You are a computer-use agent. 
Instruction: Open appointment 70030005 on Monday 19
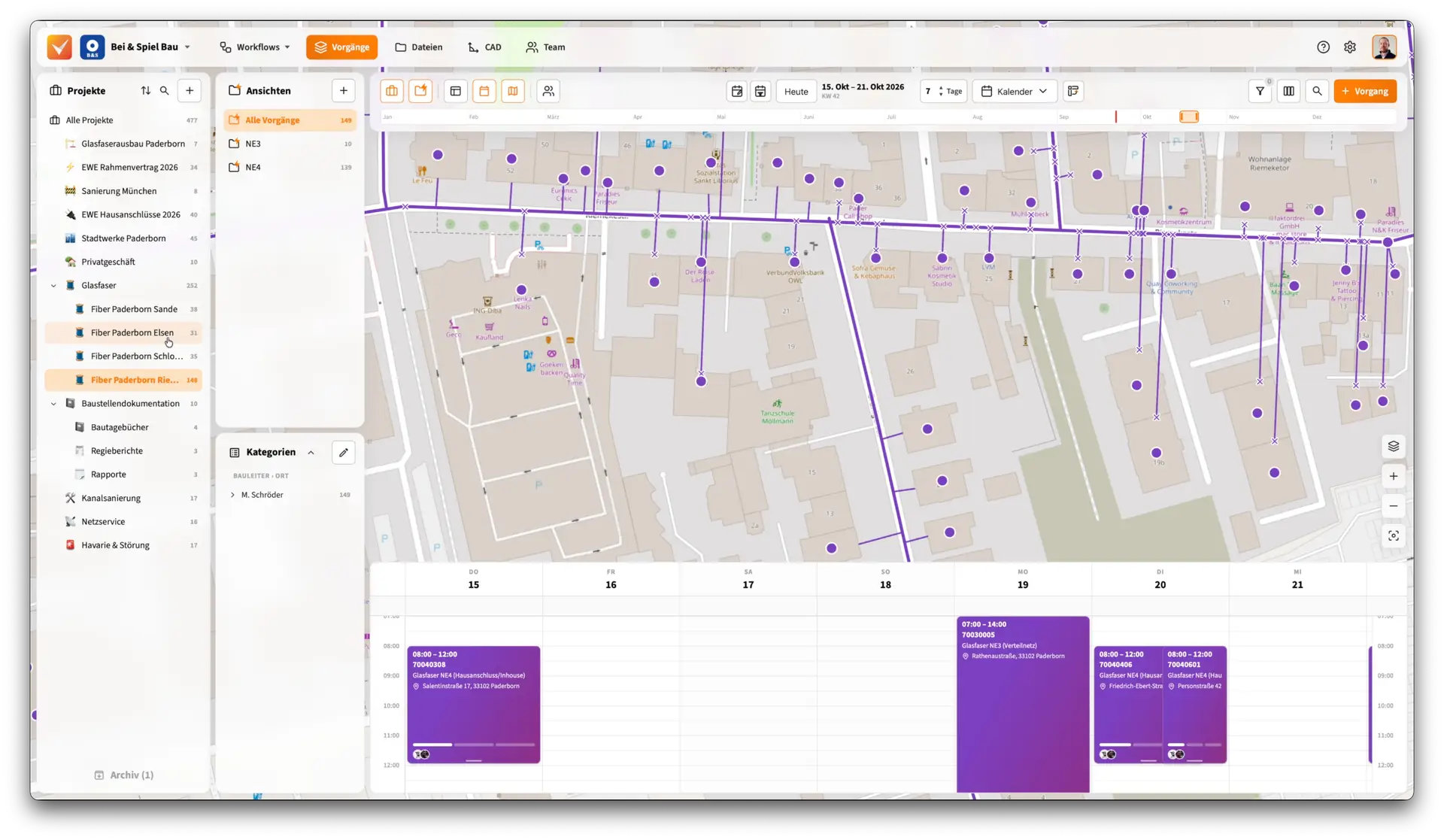tap(1023, 705)
